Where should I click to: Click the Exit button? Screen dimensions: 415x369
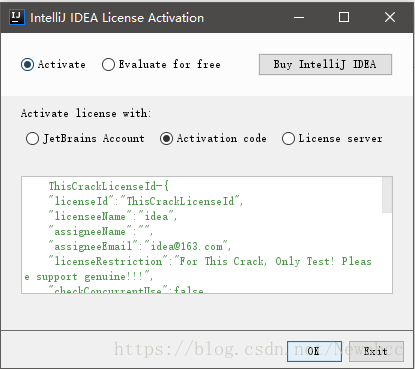pos(376,351)
